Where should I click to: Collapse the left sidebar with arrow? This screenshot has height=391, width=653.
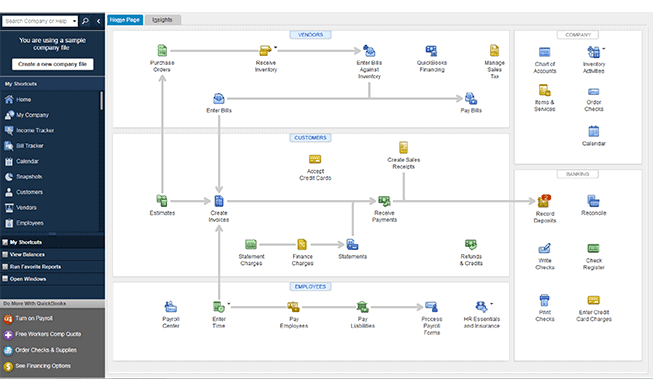99,21
